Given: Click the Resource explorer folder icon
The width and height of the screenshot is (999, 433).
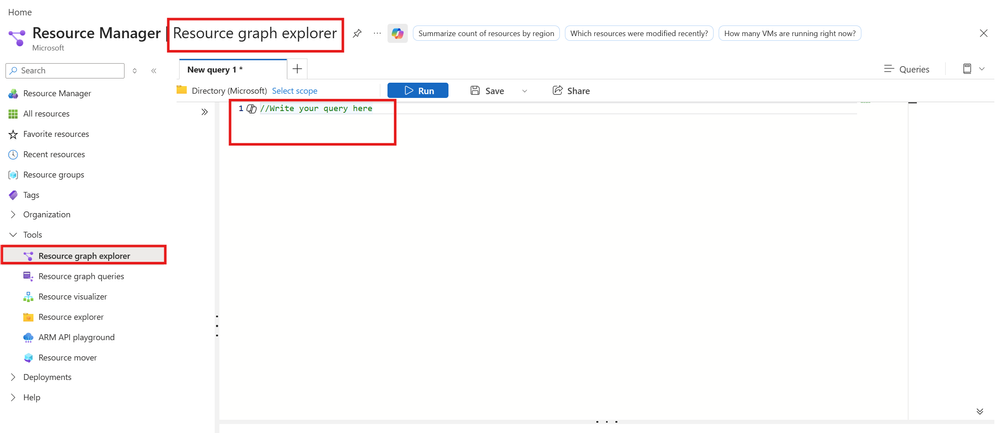Looking at the screenshot, I should click(x=28, y=317).
